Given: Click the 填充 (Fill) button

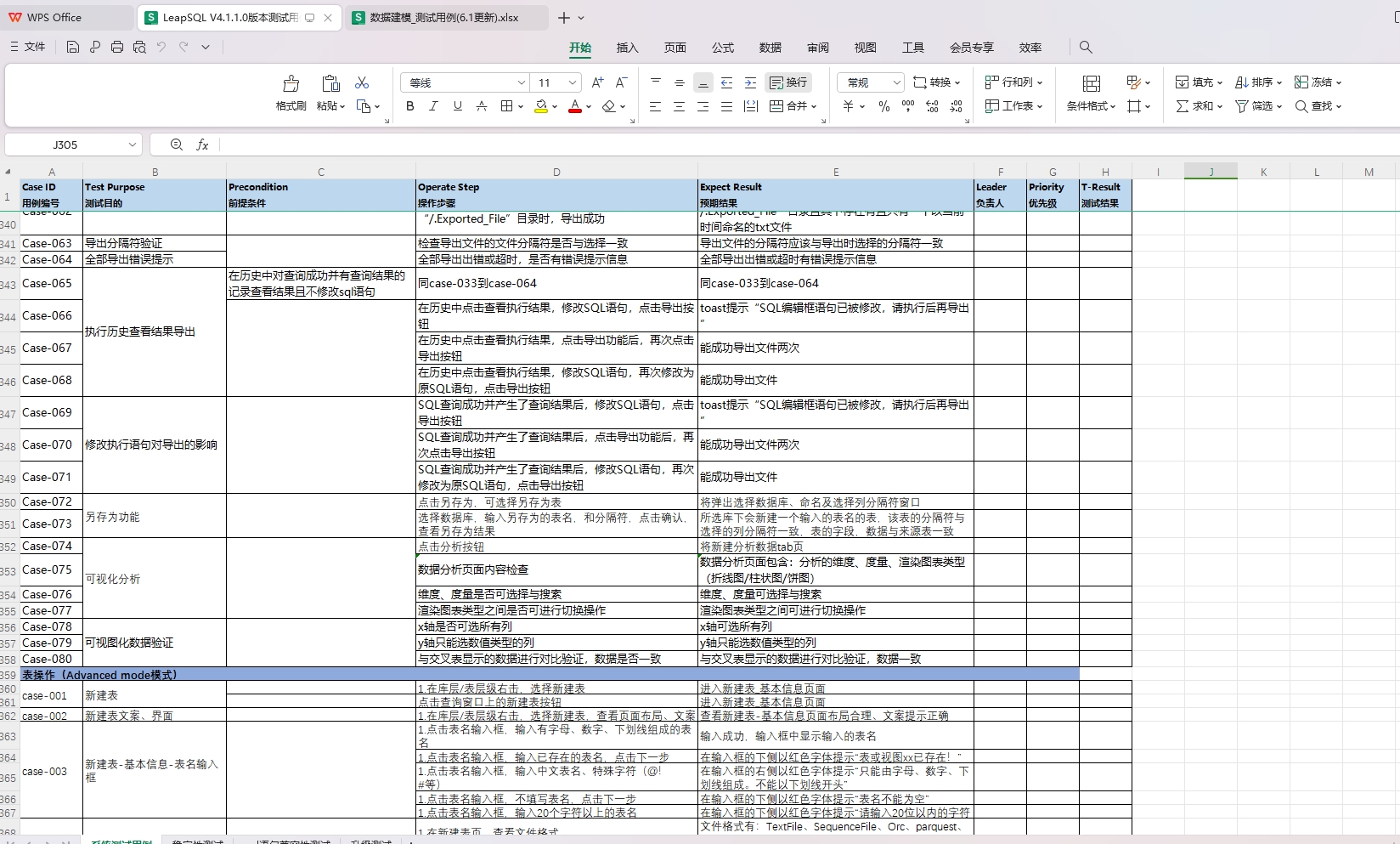Looking at the screenshot, I should pyautogui.click(x=1199, y=82).
